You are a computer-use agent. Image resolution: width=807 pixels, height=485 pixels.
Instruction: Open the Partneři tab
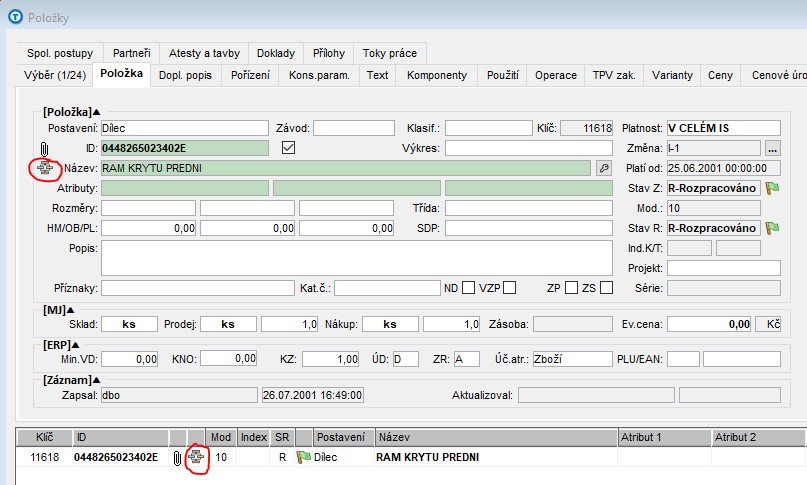(x=132, y=53)
